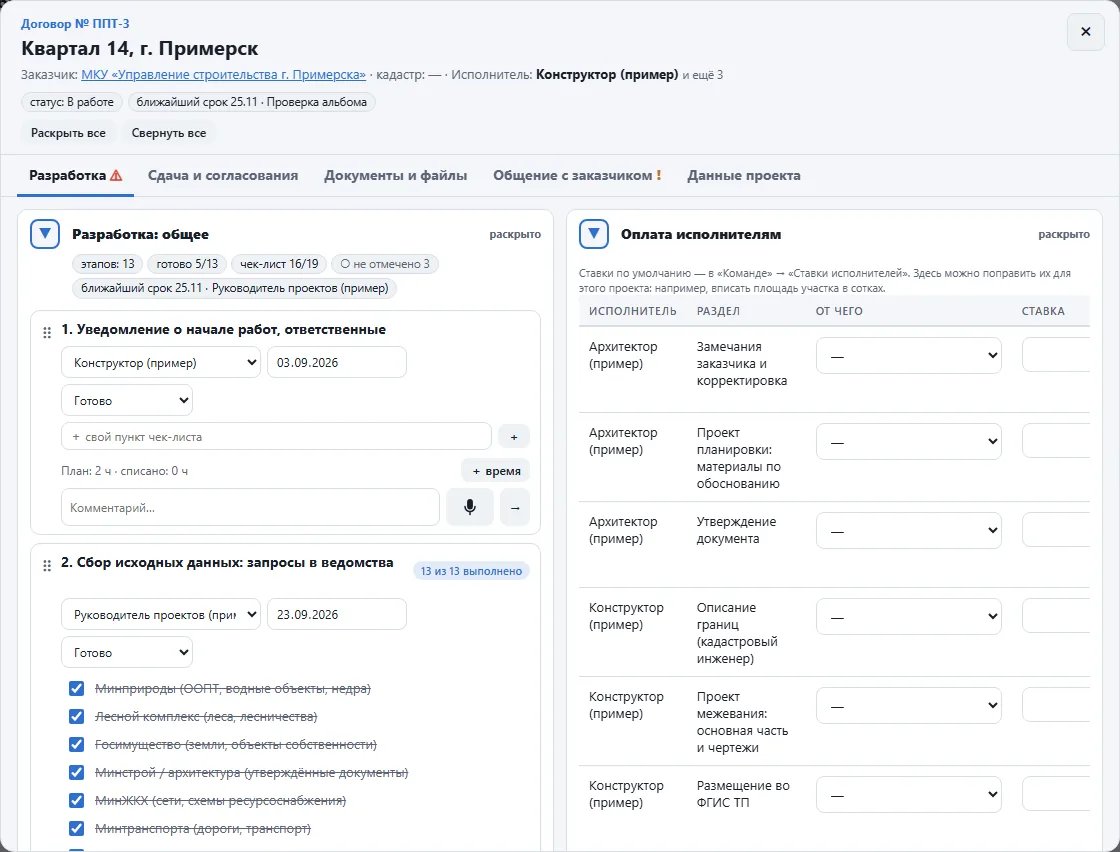Open status dropdown «Готово» in stage 2
Image resolution: width=1120 pixels, height=852 pixels.
pos(127,652)
